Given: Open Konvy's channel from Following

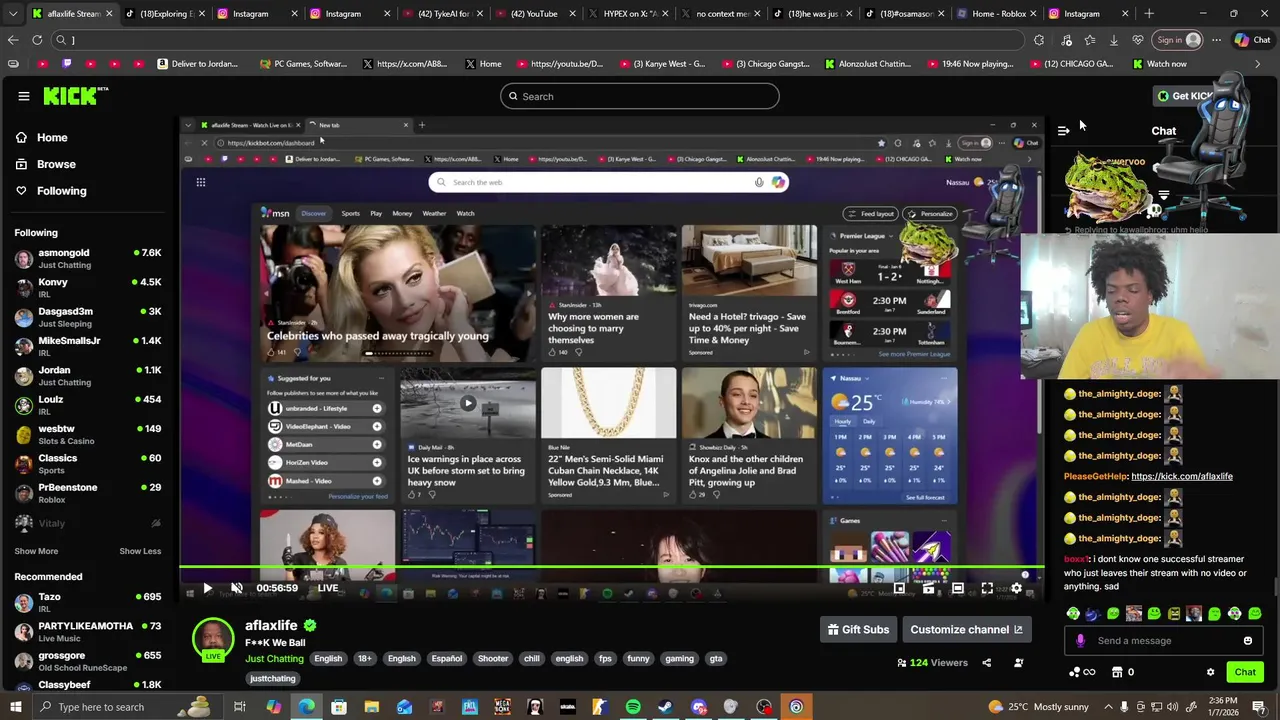Looking at the screenshot, I should coord(88,288).
